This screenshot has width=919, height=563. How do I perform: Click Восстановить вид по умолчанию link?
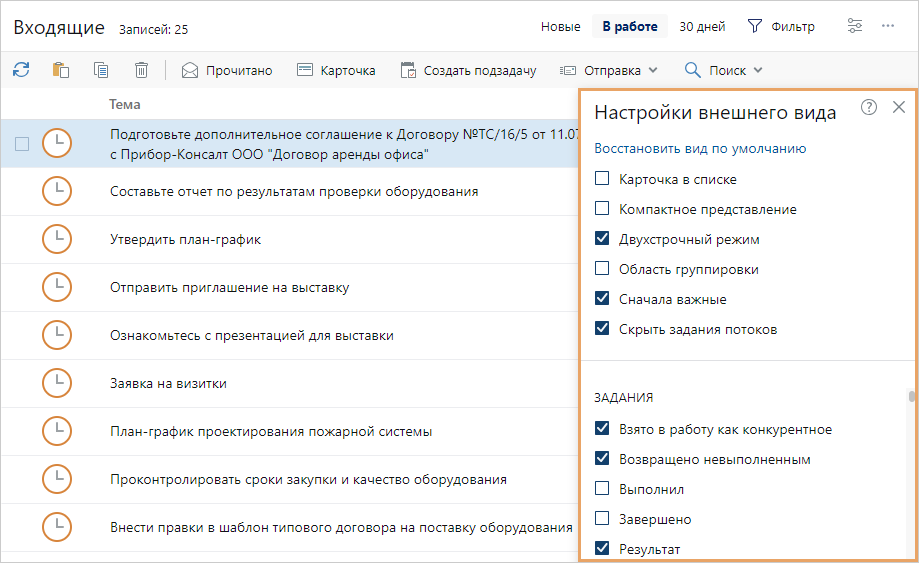coord(700,149)
